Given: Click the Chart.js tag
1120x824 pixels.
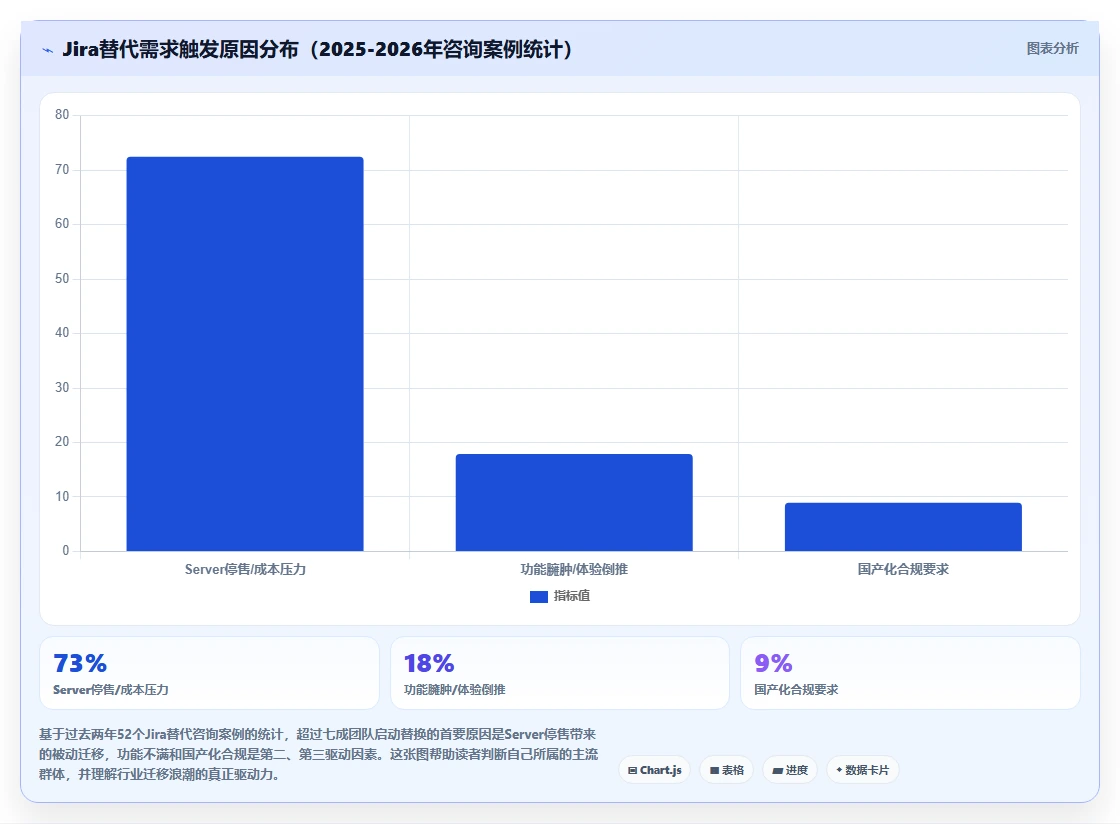Looking at the screenshot, I should click(x=654, y=770).
